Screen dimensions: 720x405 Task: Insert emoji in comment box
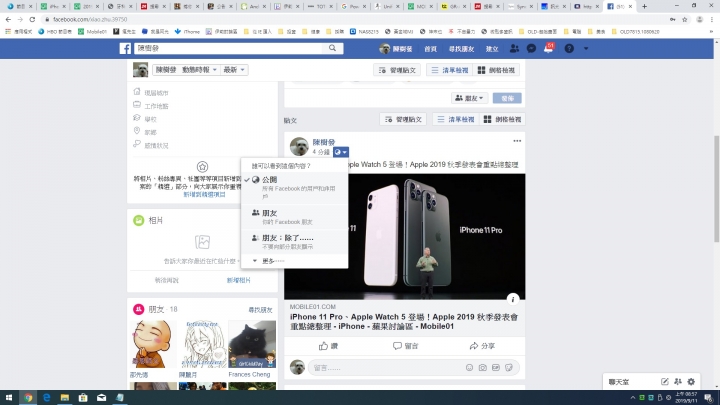469,368
